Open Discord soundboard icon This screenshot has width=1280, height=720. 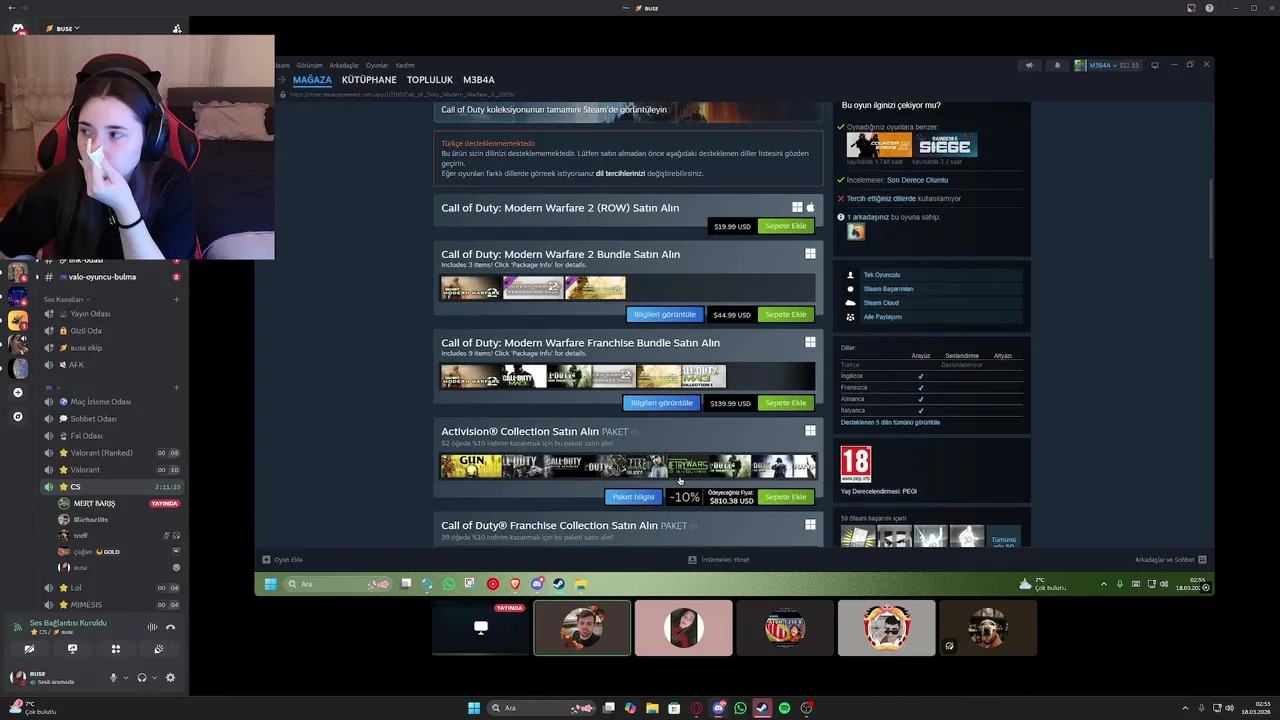click(159, 649)
